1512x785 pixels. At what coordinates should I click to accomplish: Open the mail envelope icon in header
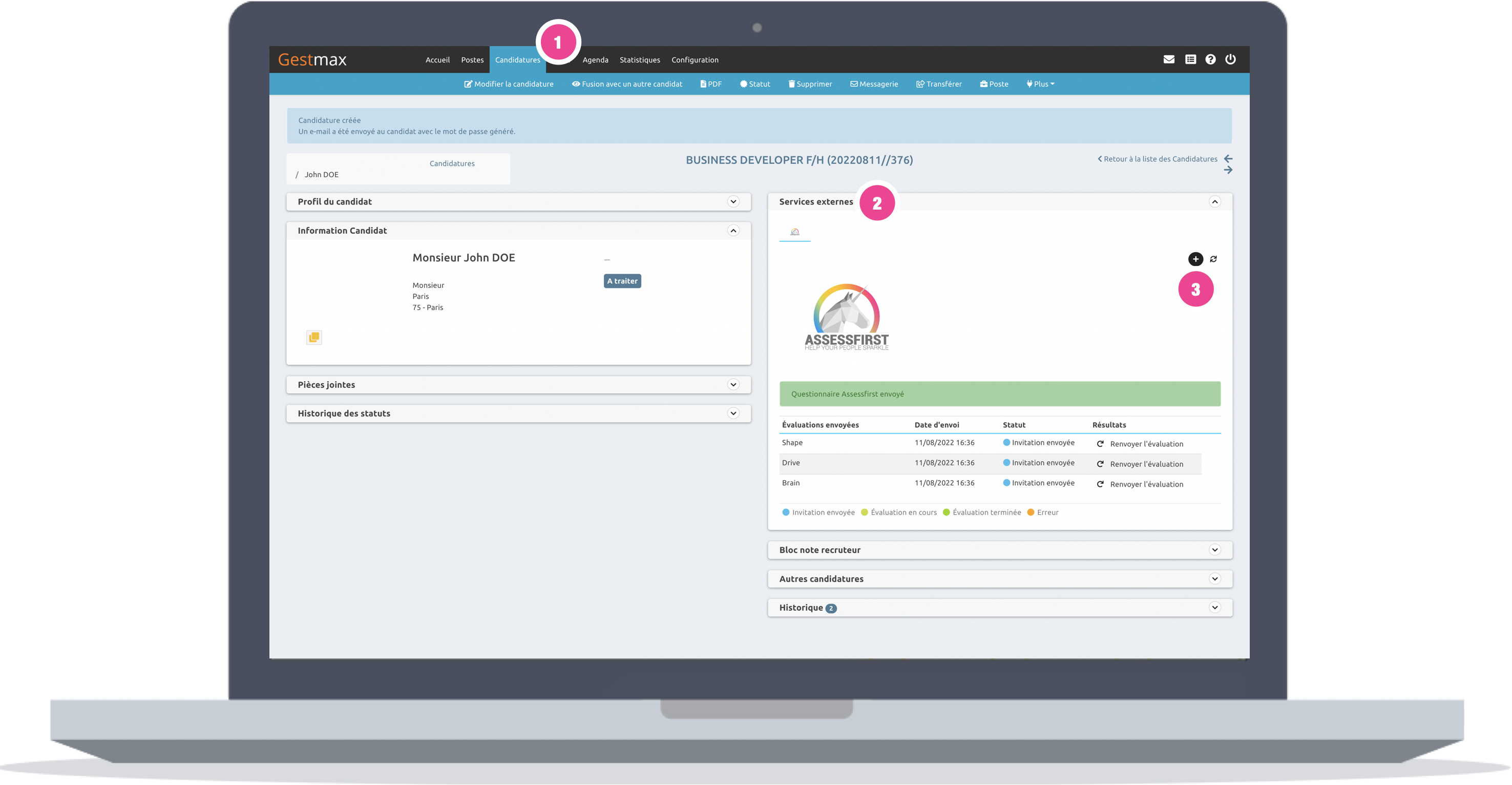1169,59
